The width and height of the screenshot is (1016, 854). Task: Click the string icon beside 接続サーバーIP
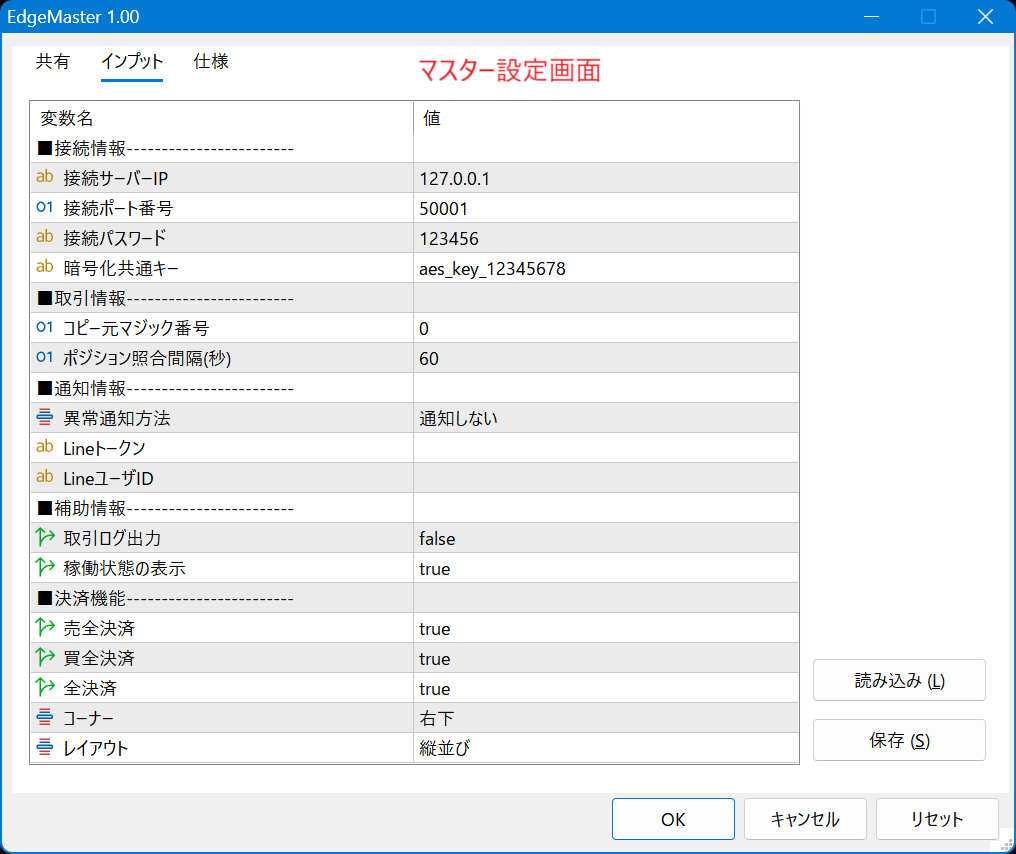point(45,177)
